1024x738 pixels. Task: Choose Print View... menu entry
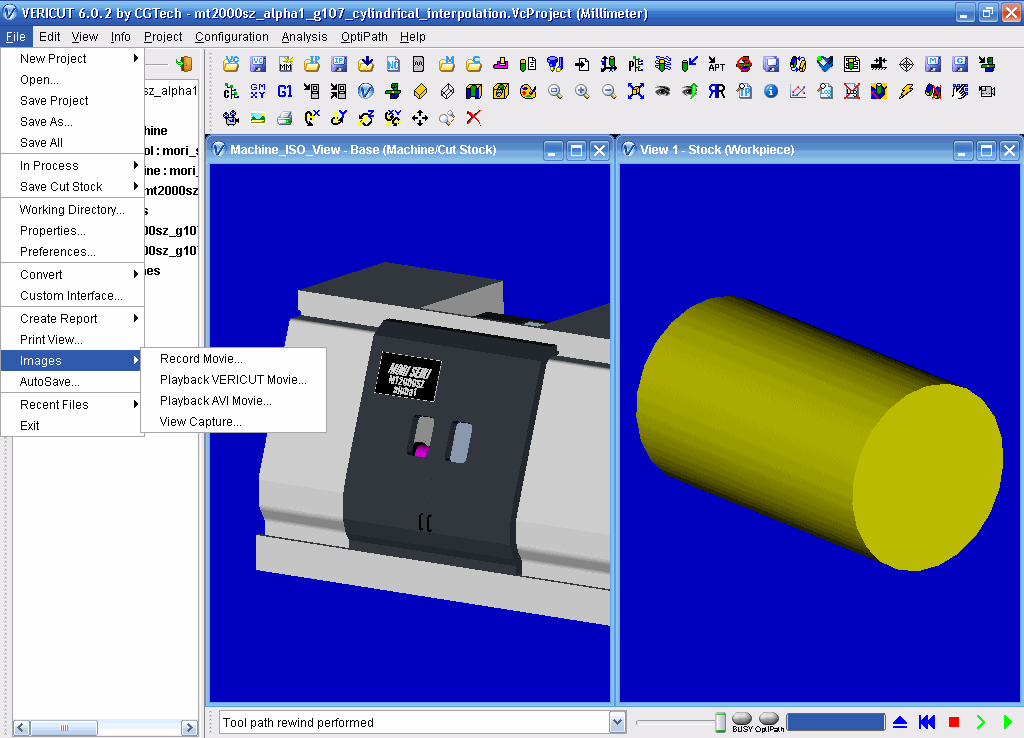tap(72, 339)
